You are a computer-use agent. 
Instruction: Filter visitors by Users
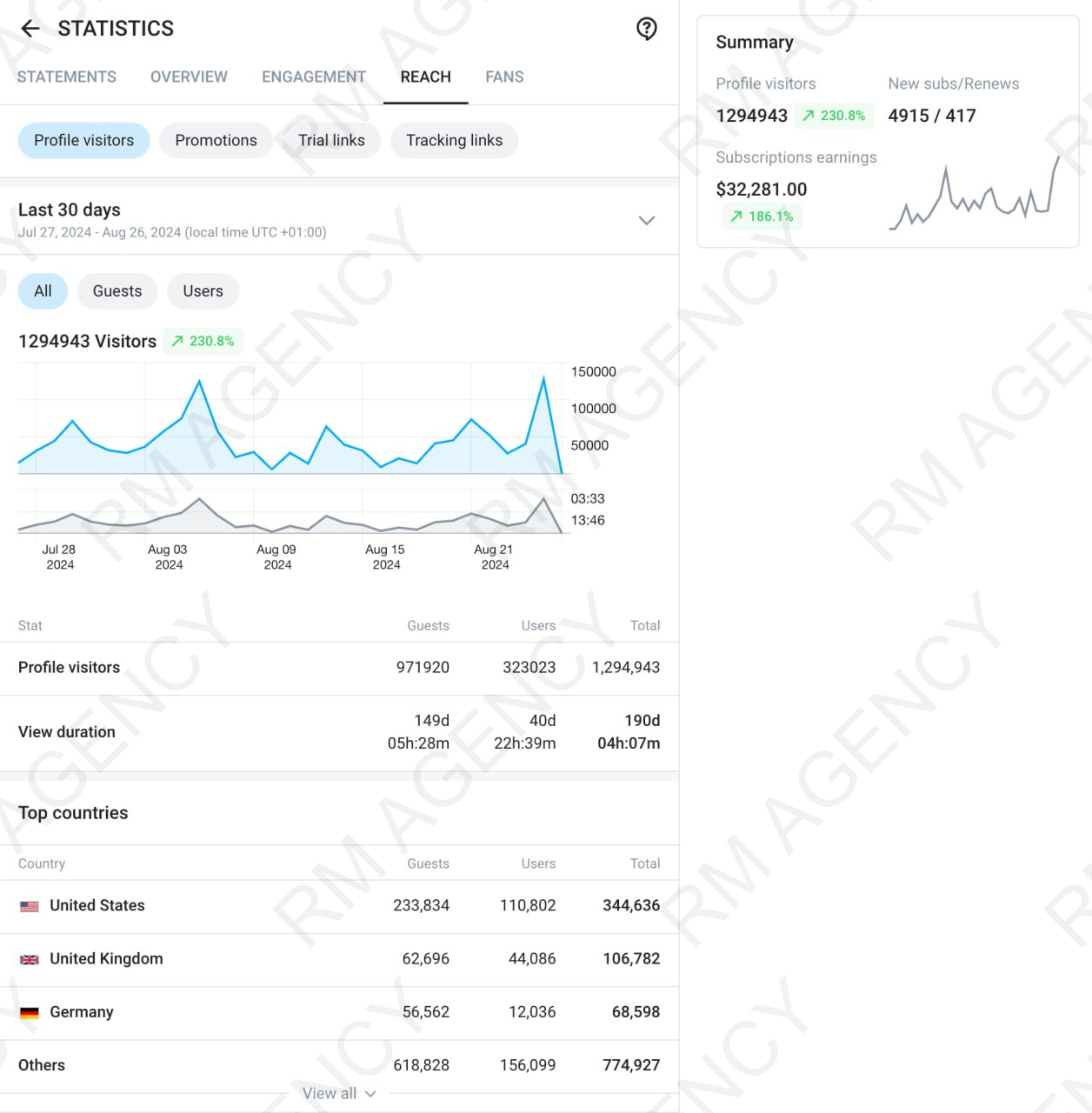[x=203, y=291]
